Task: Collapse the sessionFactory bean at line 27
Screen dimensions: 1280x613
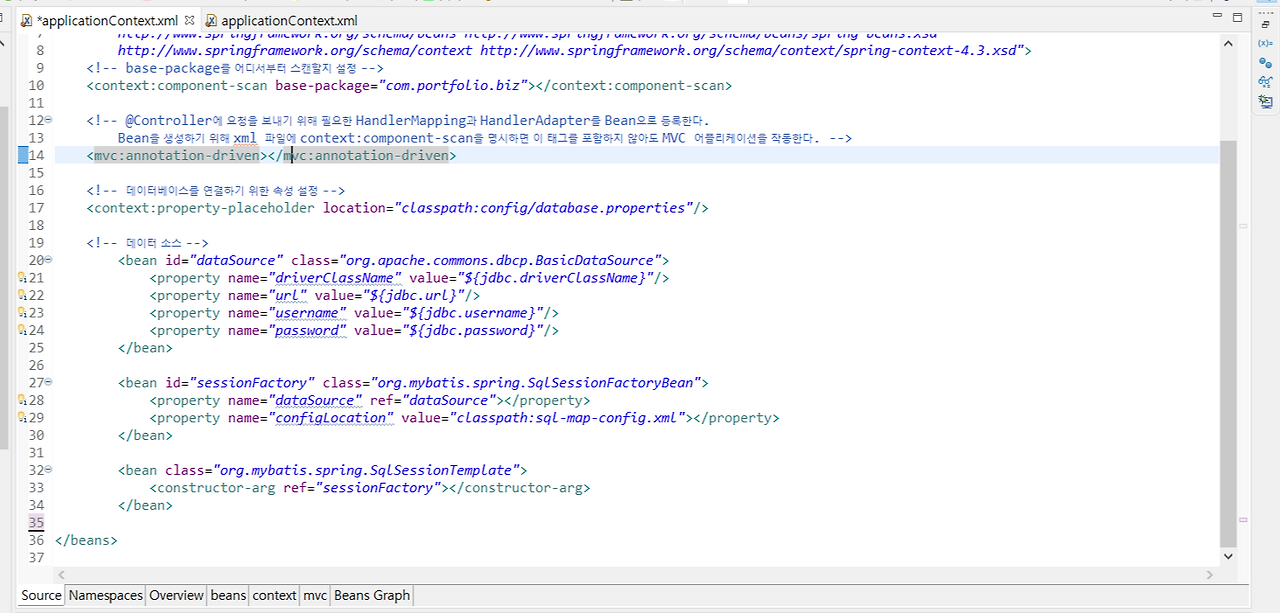Action: point(49,382)
